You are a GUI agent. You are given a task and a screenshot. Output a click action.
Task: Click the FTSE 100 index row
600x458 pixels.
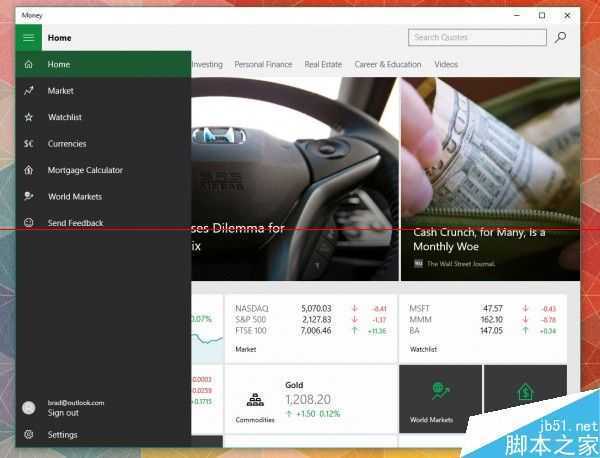[x=311, y=331]
